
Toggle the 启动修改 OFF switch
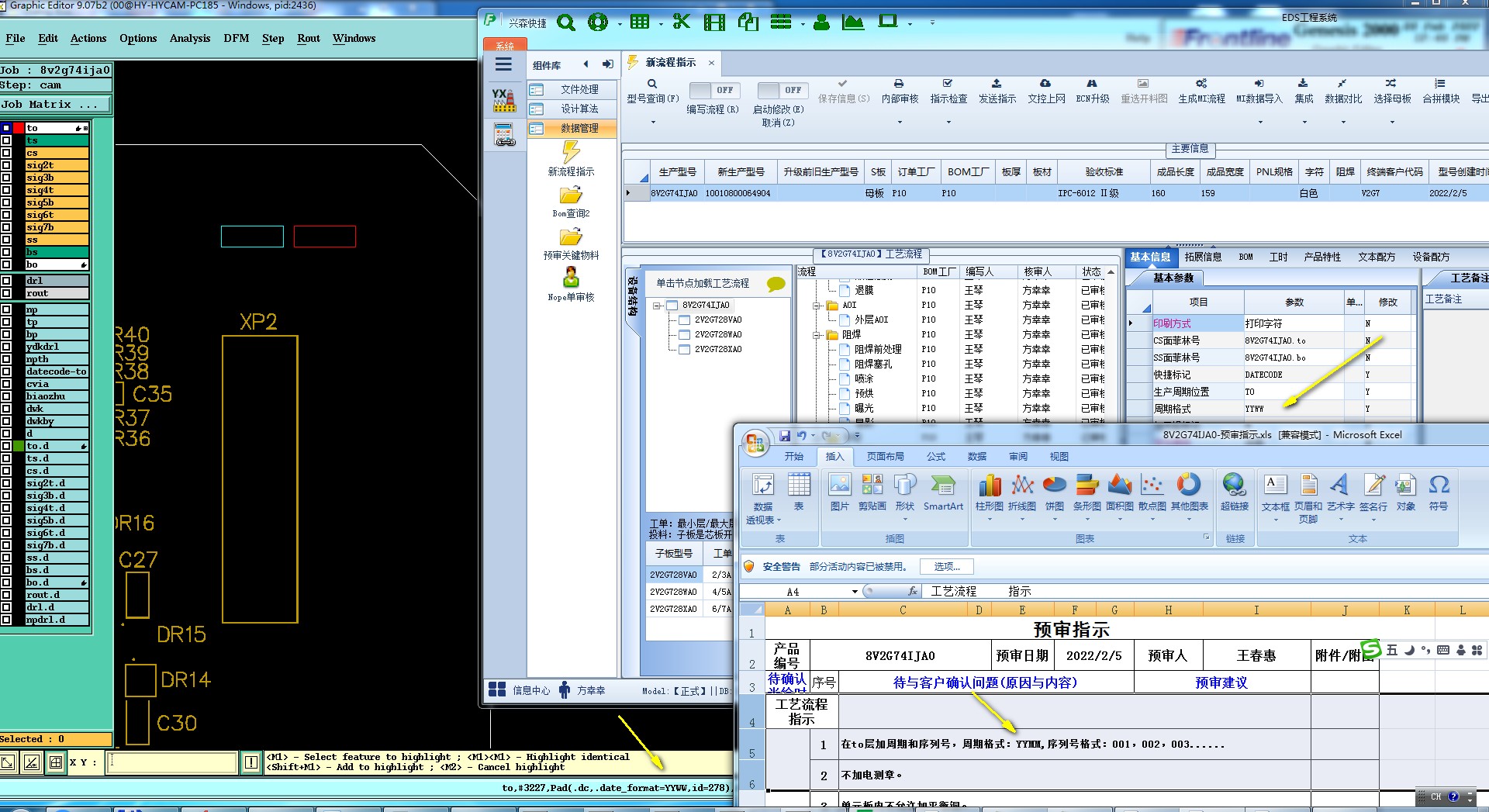coord(783,90)
